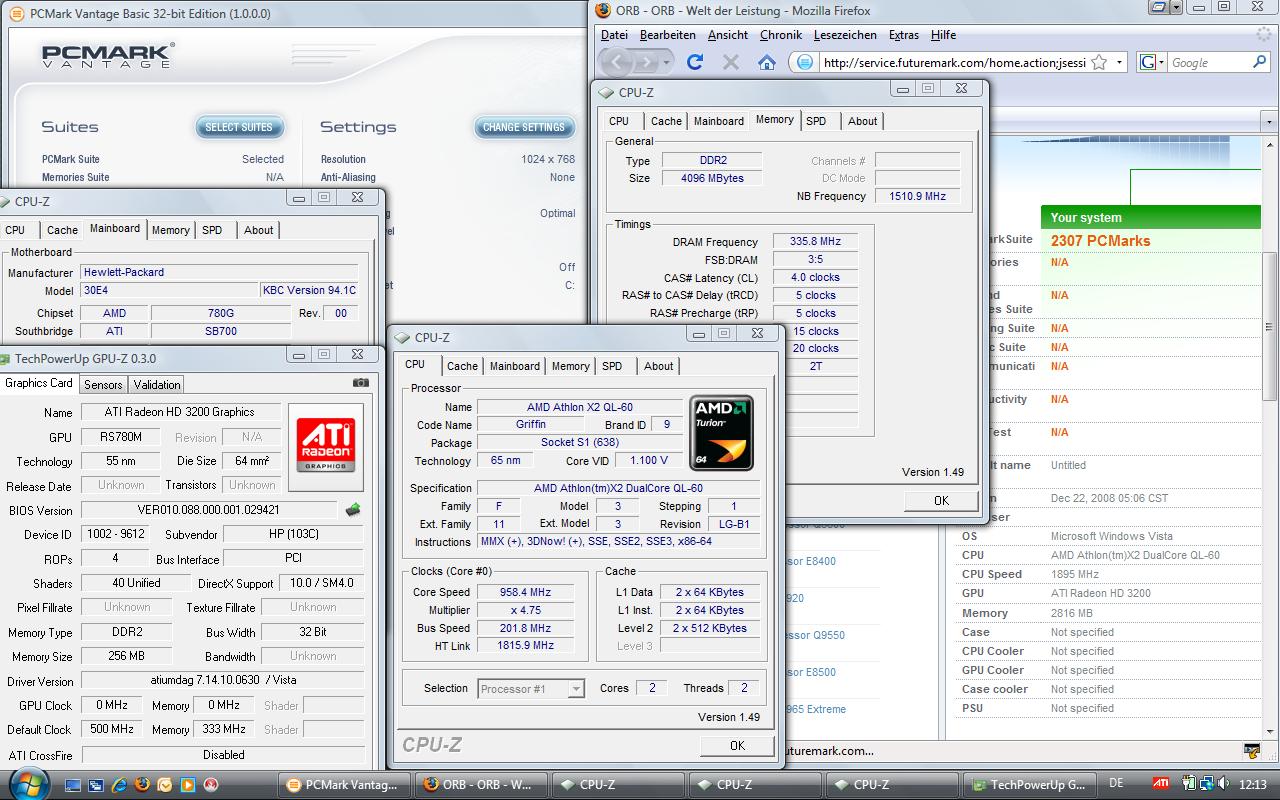Viewport: 1280px width, 800px height.
Task: Open the Datei menu in Firefox
Action: (x=614, y=34)
